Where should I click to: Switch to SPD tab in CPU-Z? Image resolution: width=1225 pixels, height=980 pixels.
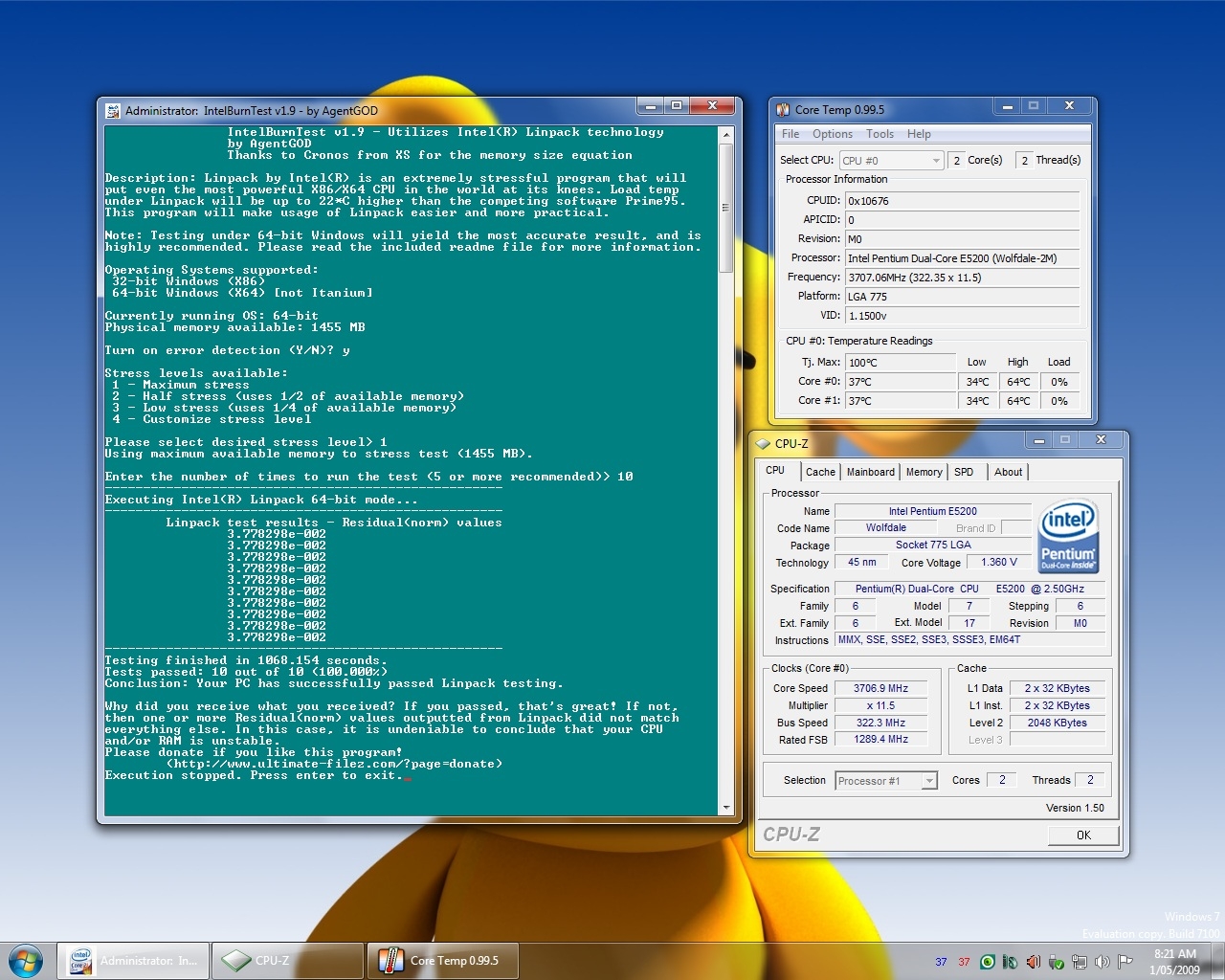tap(964, 472)
